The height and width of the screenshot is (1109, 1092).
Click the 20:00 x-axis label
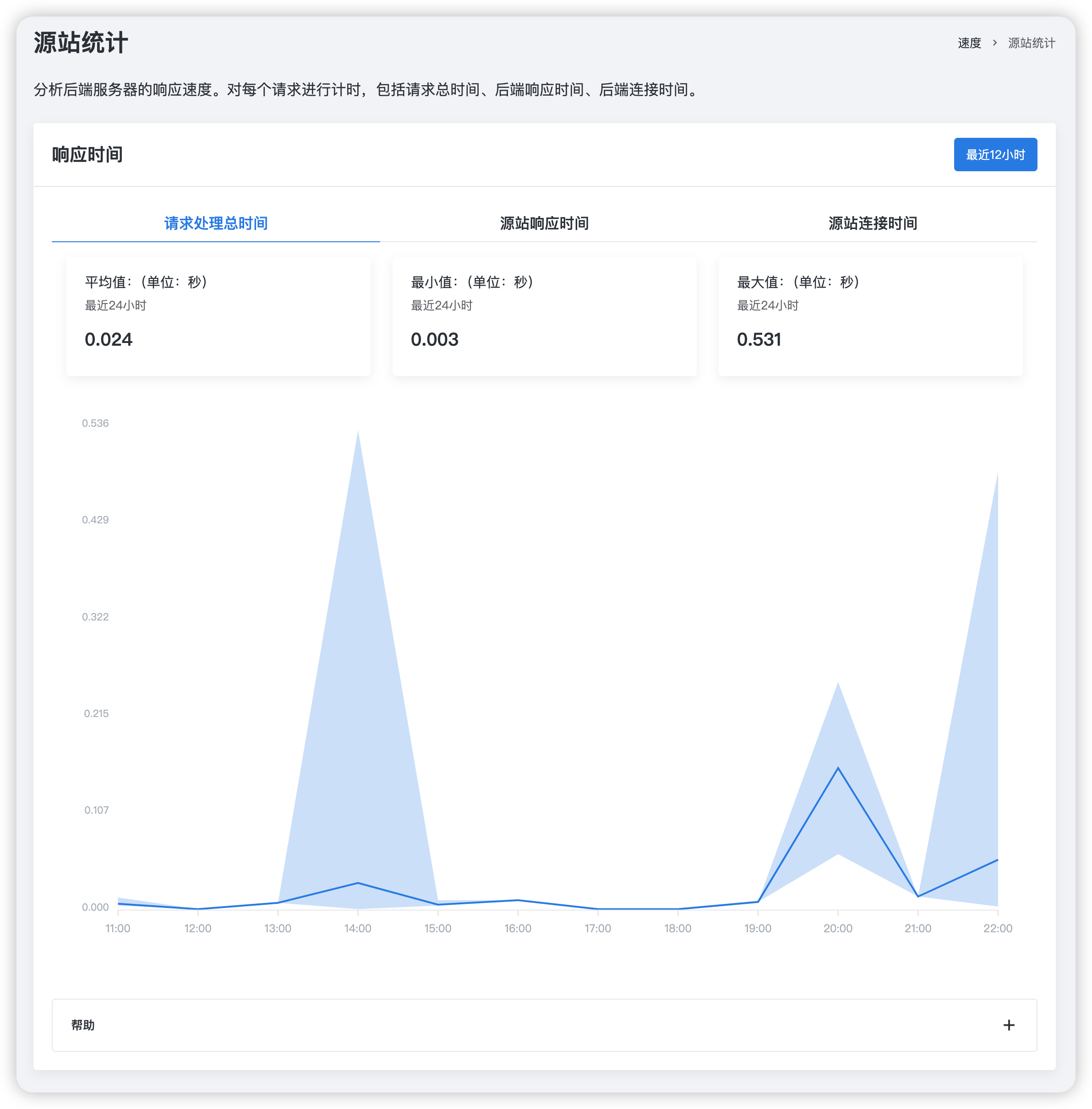838,929
